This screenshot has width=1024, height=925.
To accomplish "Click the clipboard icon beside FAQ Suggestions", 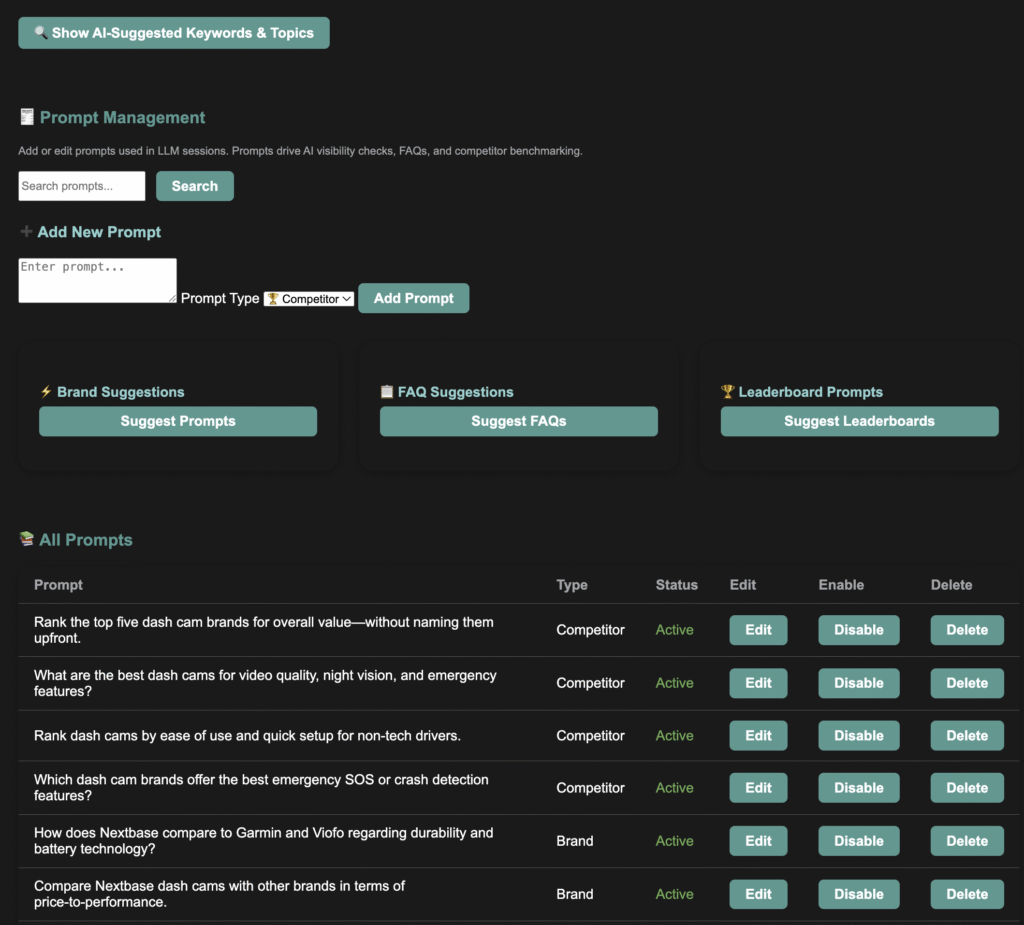I will pyautogui.click(x=387, y=392).
